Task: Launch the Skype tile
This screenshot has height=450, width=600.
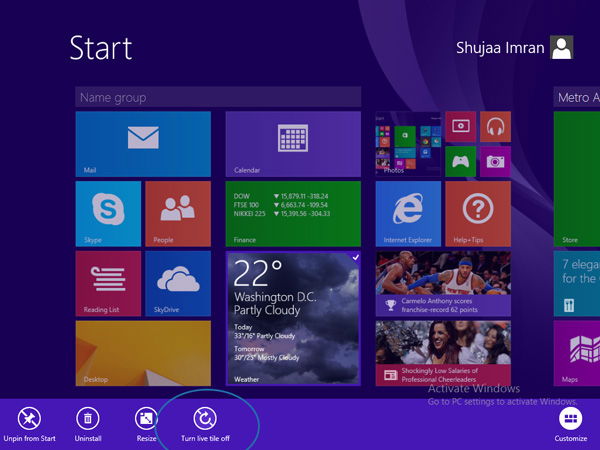Action: click(x=108, y=214)
